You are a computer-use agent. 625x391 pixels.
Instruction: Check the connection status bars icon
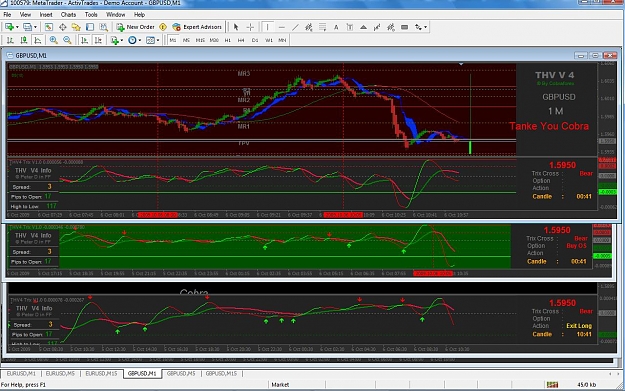(x=552, y=385)
